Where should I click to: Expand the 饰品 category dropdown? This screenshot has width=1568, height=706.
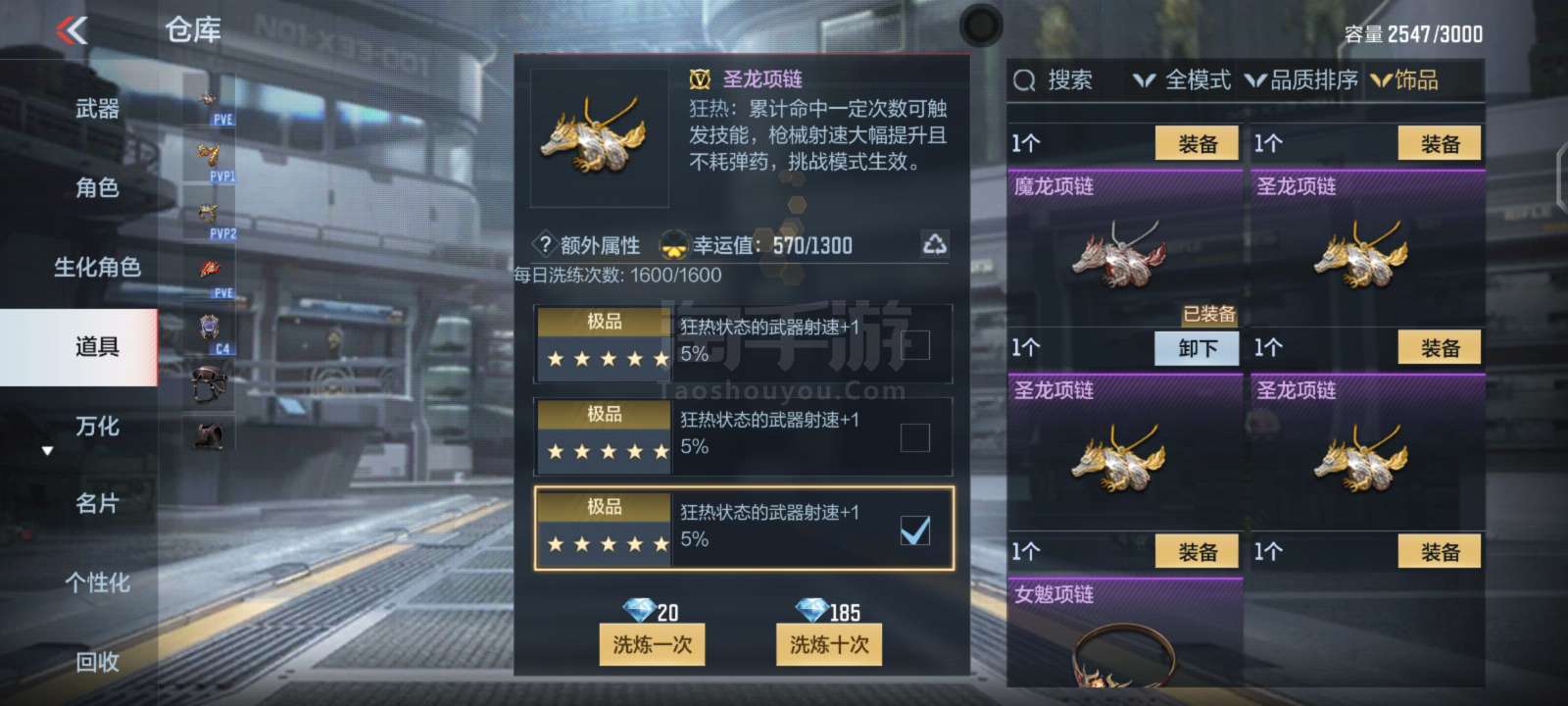click(1404, 80)
